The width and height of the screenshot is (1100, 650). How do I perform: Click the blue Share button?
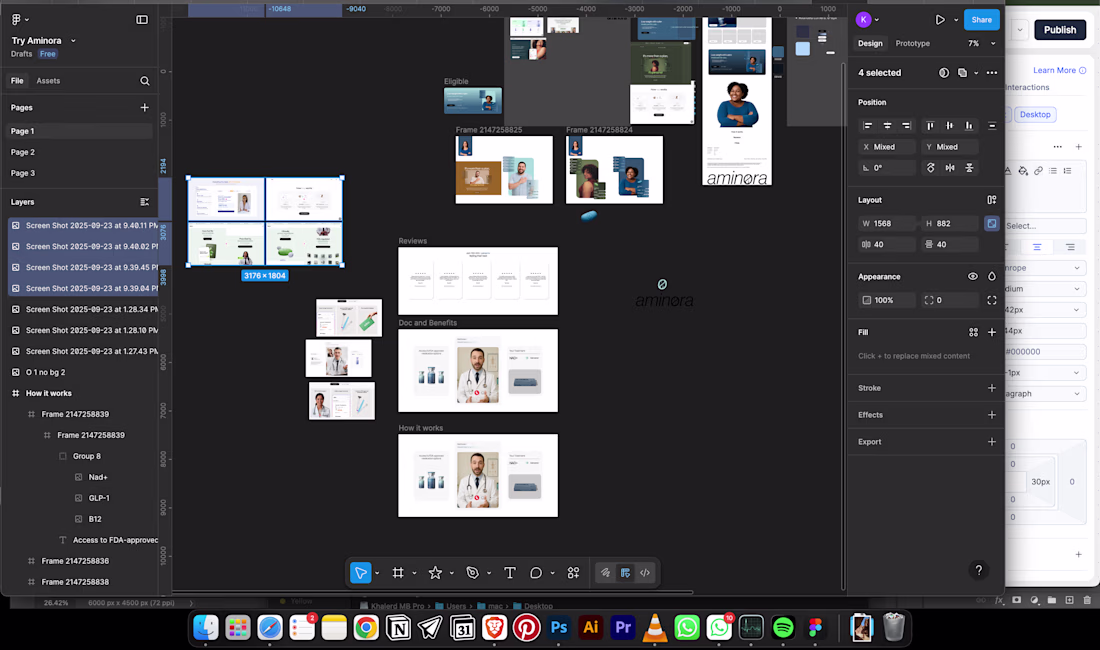(981, 20)
